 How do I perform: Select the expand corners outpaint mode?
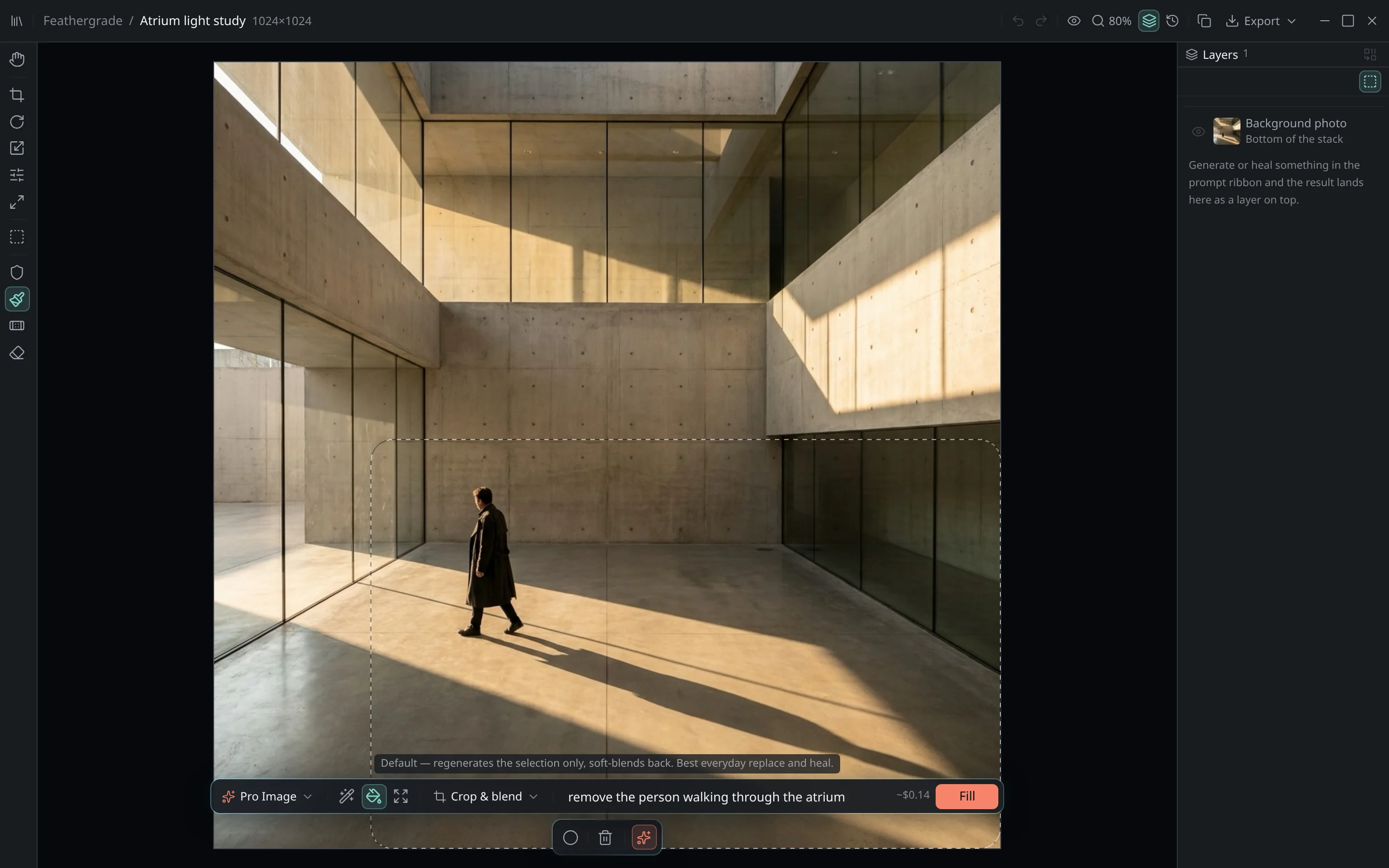pyautogui.click(x=401, y=797)
